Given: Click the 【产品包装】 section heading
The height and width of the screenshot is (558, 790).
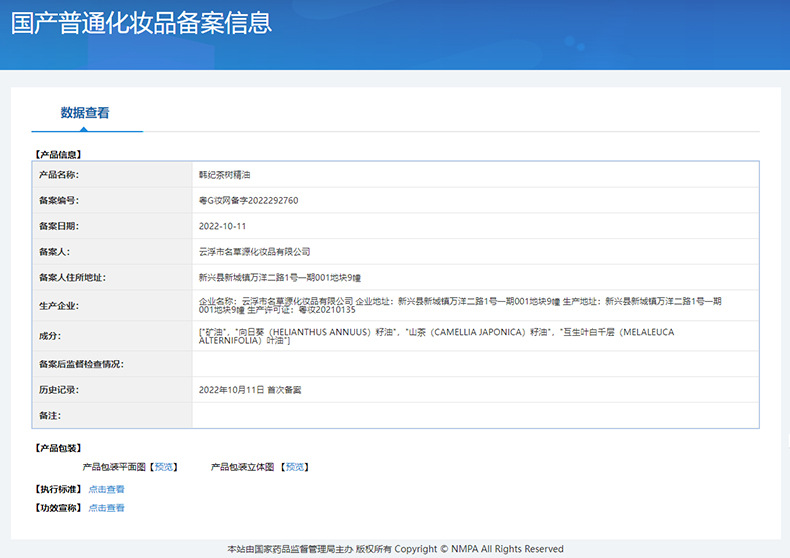Looking at the screenshot, I should 58,448.
